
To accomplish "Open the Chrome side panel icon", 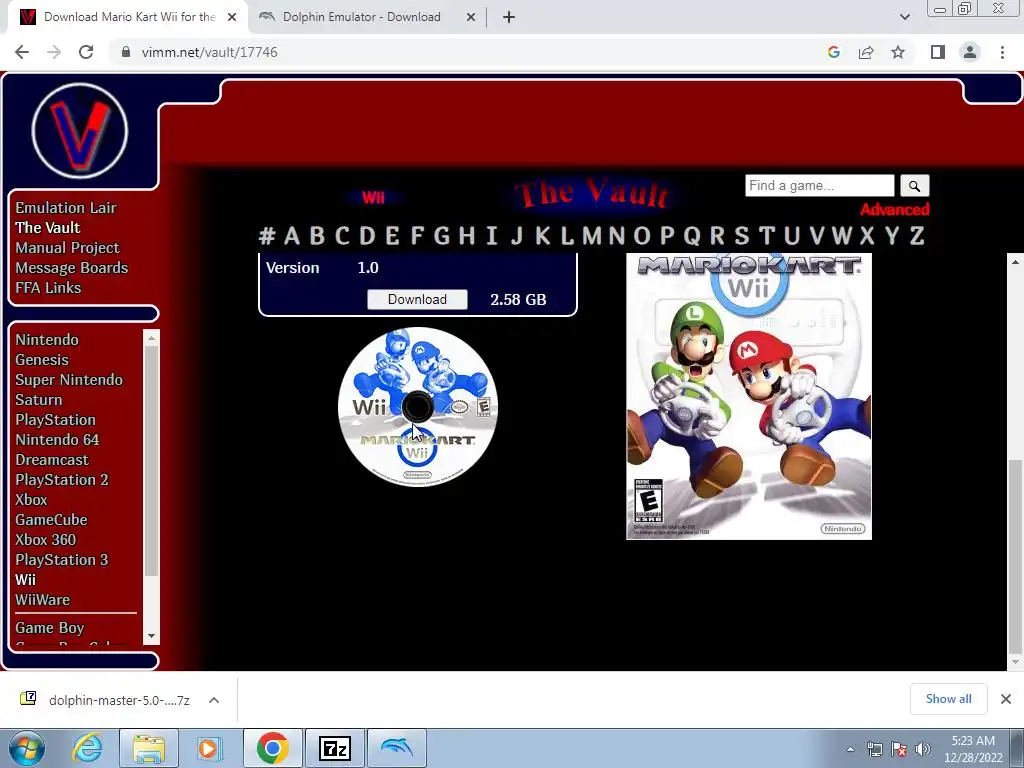I will point(938,52).
